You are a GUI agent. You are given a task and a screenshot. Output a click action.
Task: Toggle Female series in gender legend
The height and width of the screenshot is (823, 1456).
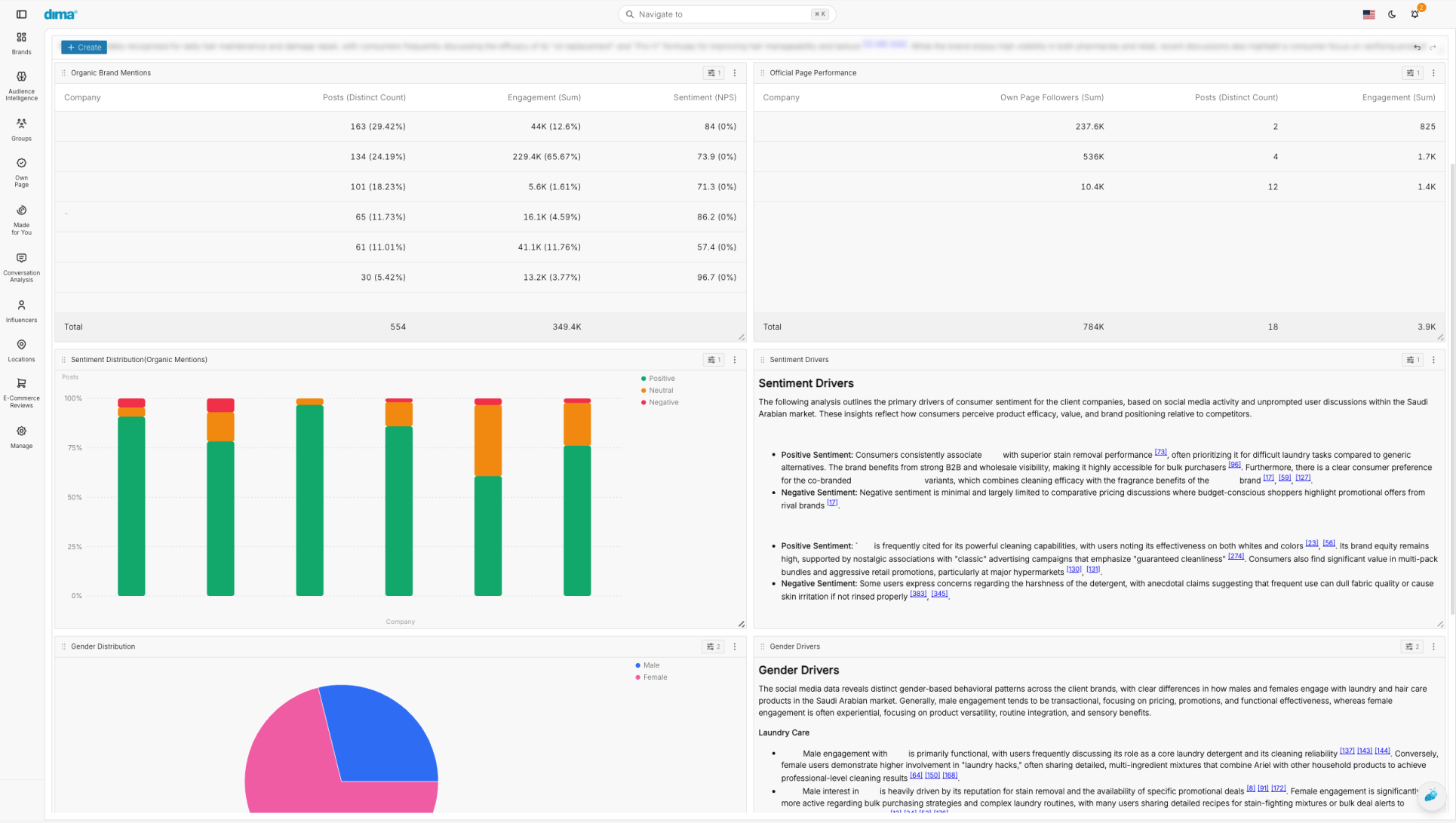[651, 677]
